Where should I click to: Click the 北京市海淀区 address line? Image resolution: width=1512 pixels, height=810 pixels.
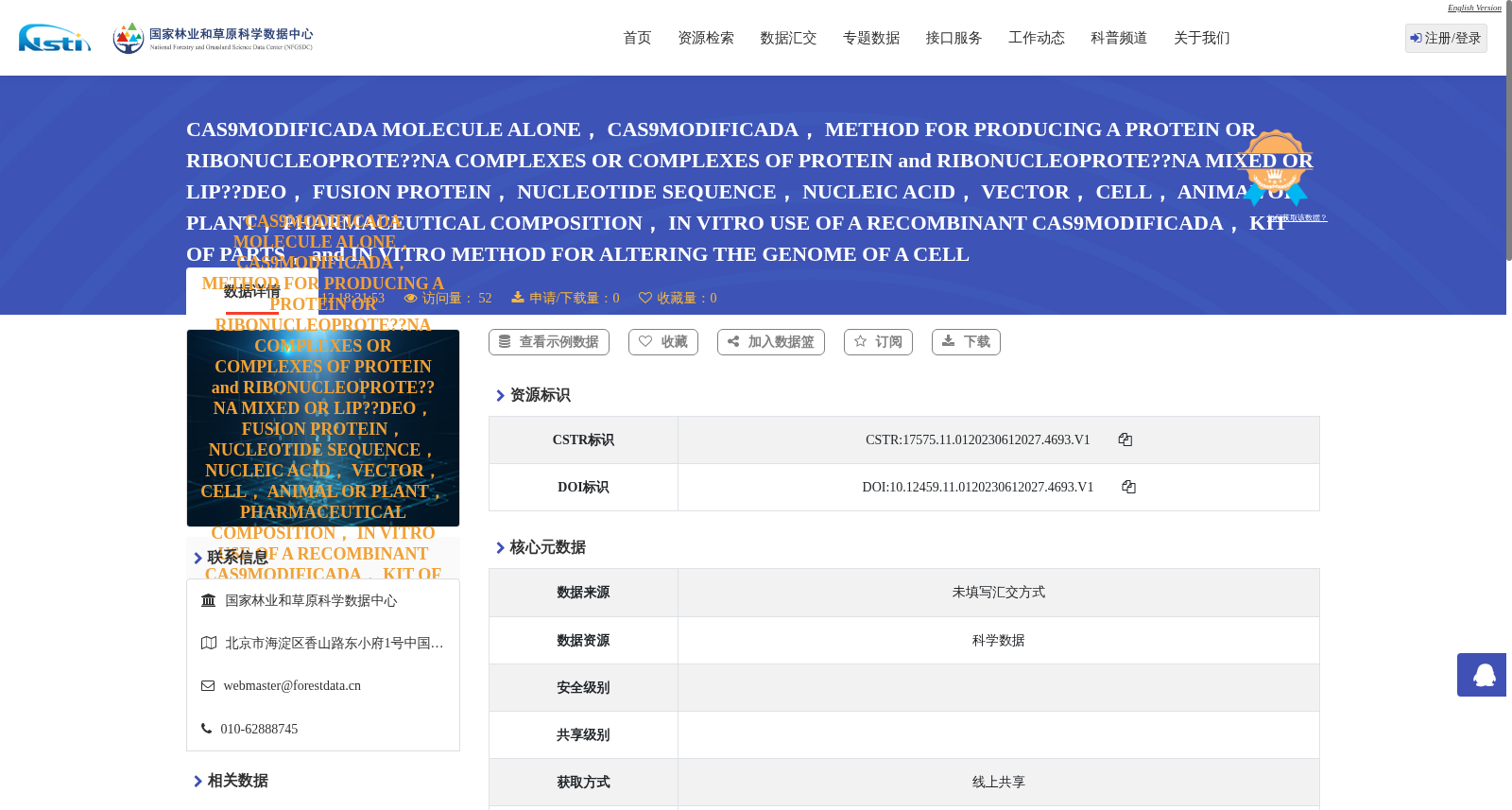click(335, 644)
